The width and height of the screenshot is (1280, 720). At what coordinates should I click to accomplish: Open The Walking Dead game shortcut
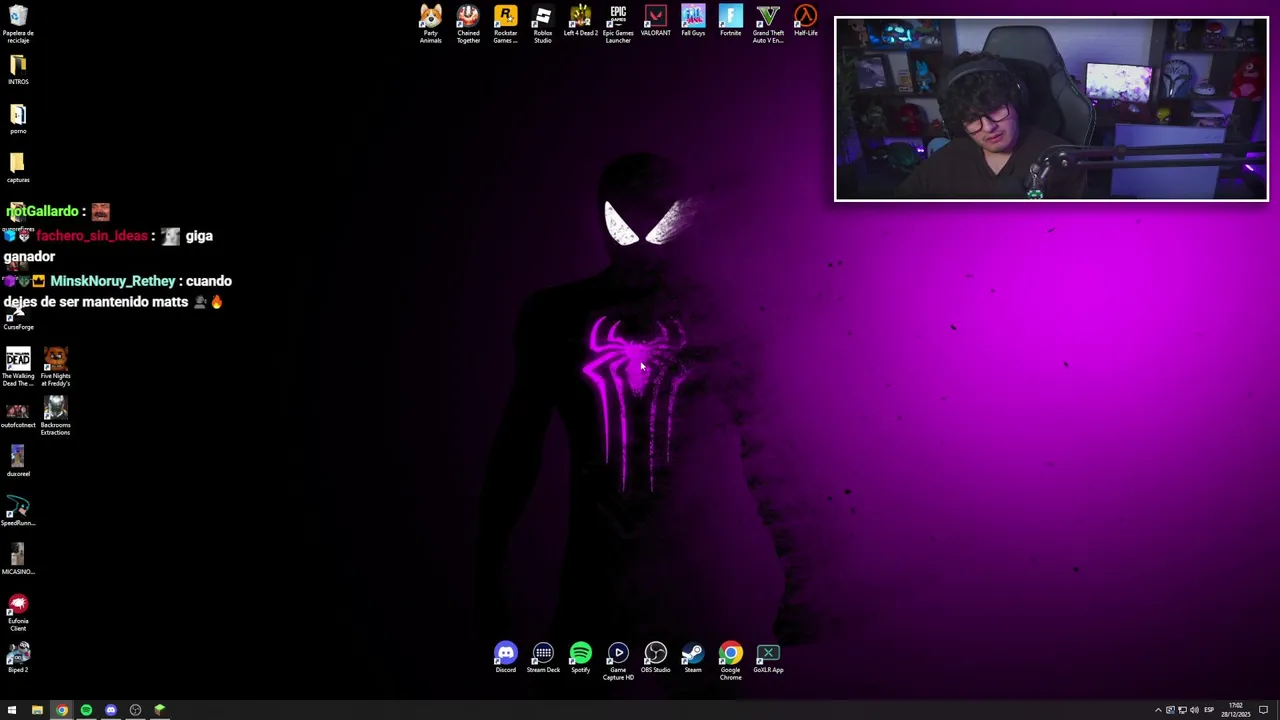pyautogui.click(x=18, y=367)
